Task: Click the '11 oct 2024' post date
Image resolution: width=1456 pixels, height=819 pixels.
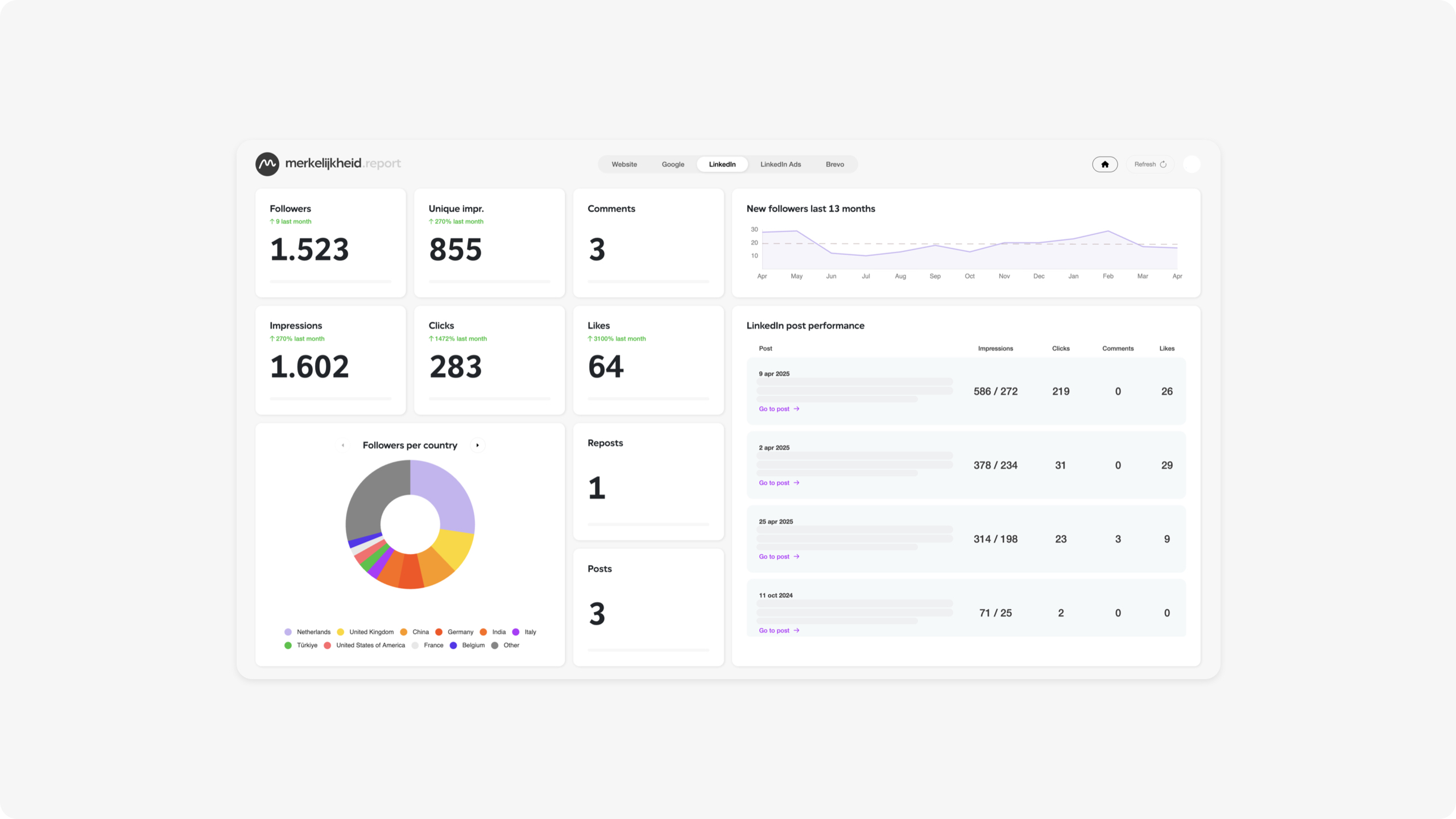Action: coord(776,595)
